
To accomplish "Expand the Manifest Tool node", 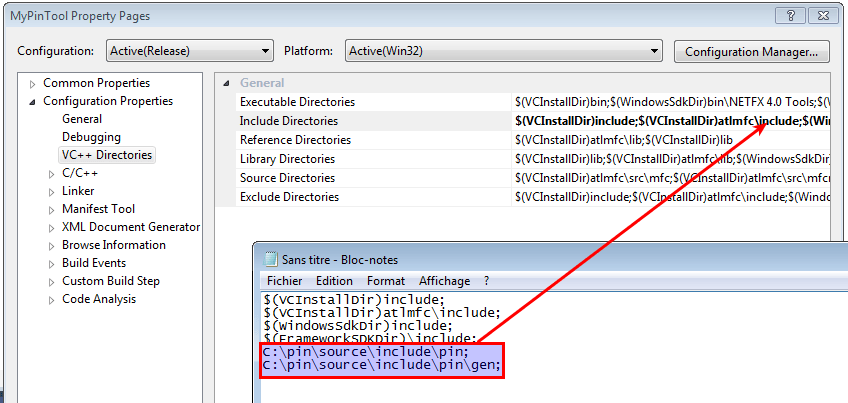I will 52,210.
